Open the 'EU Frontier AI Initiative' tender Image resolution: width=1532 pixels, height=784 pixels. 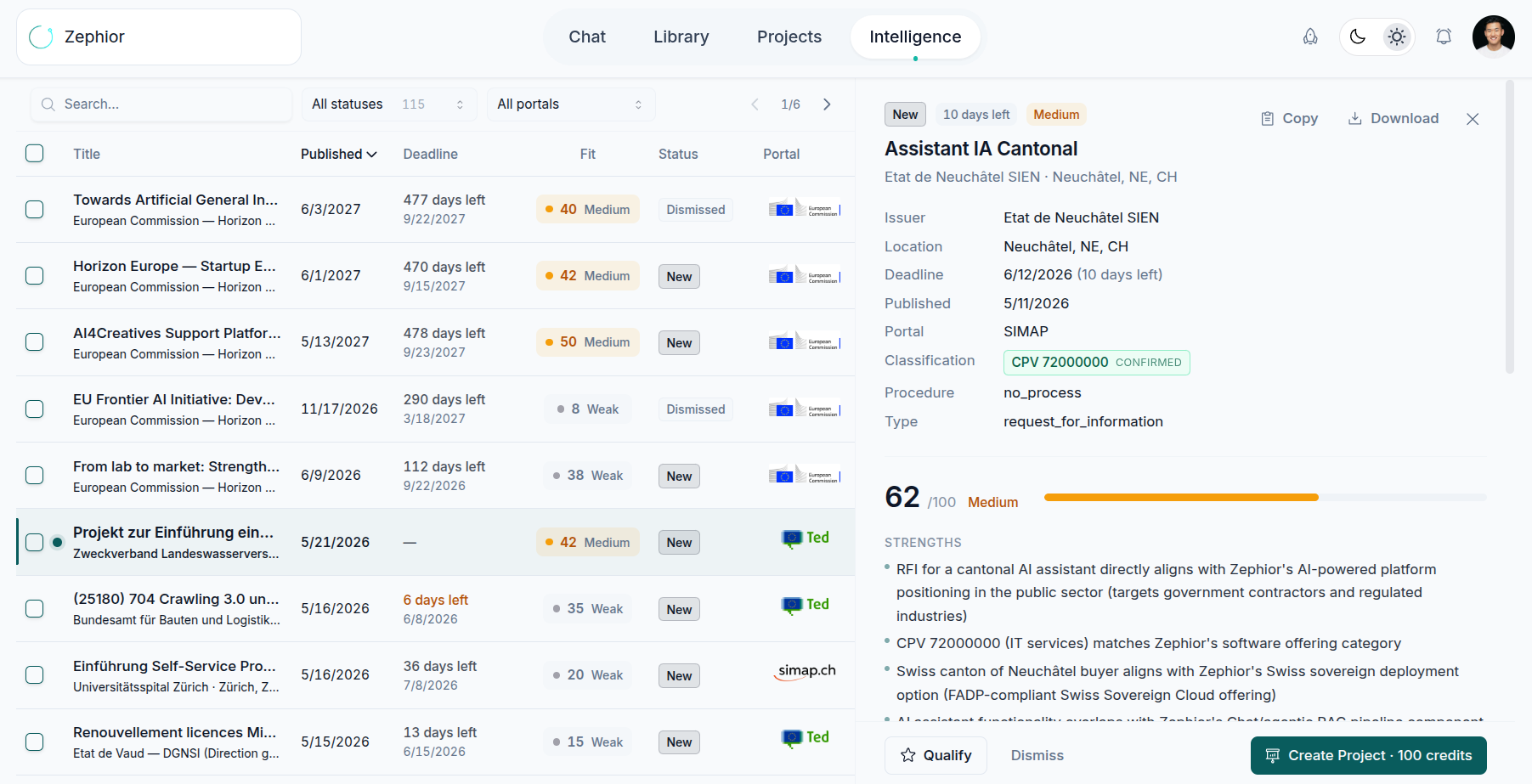coord(174,399)
